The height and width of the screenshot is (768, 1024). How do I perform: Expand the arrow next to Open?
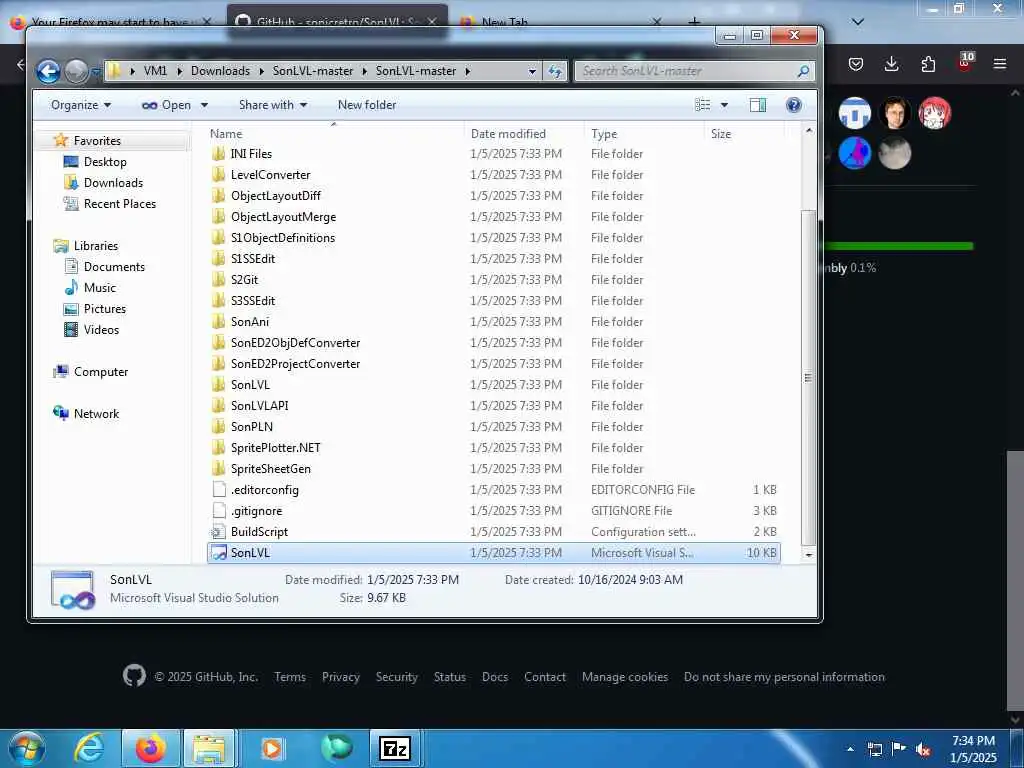204,105
